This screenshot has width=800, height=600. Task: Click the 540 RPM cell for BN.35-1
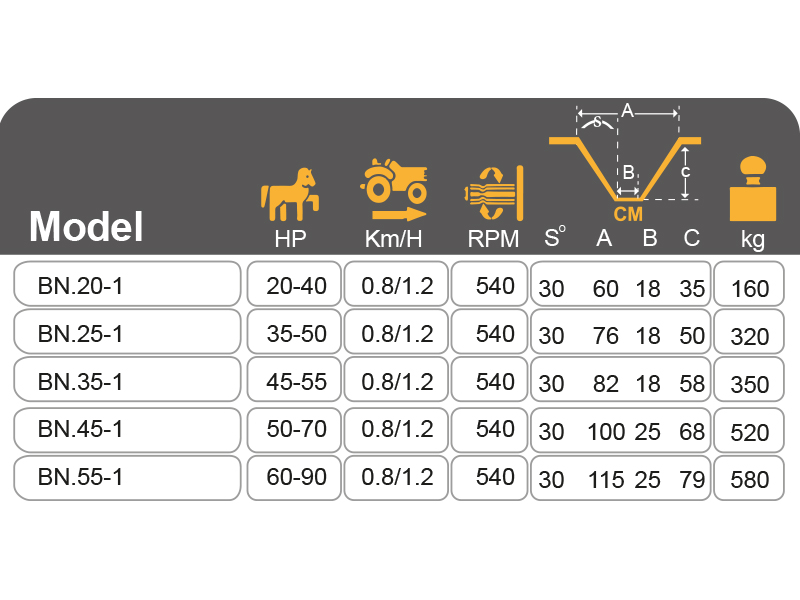(489, 380)
